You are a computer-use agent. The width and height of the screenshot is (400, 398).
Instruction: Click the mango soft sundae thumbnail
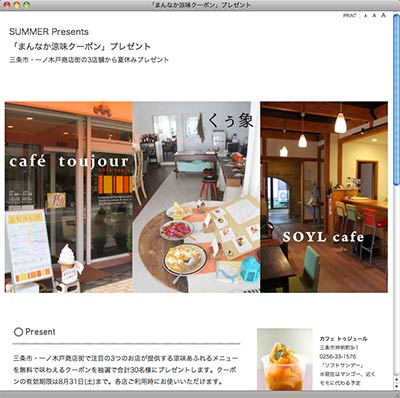[285, 359]
